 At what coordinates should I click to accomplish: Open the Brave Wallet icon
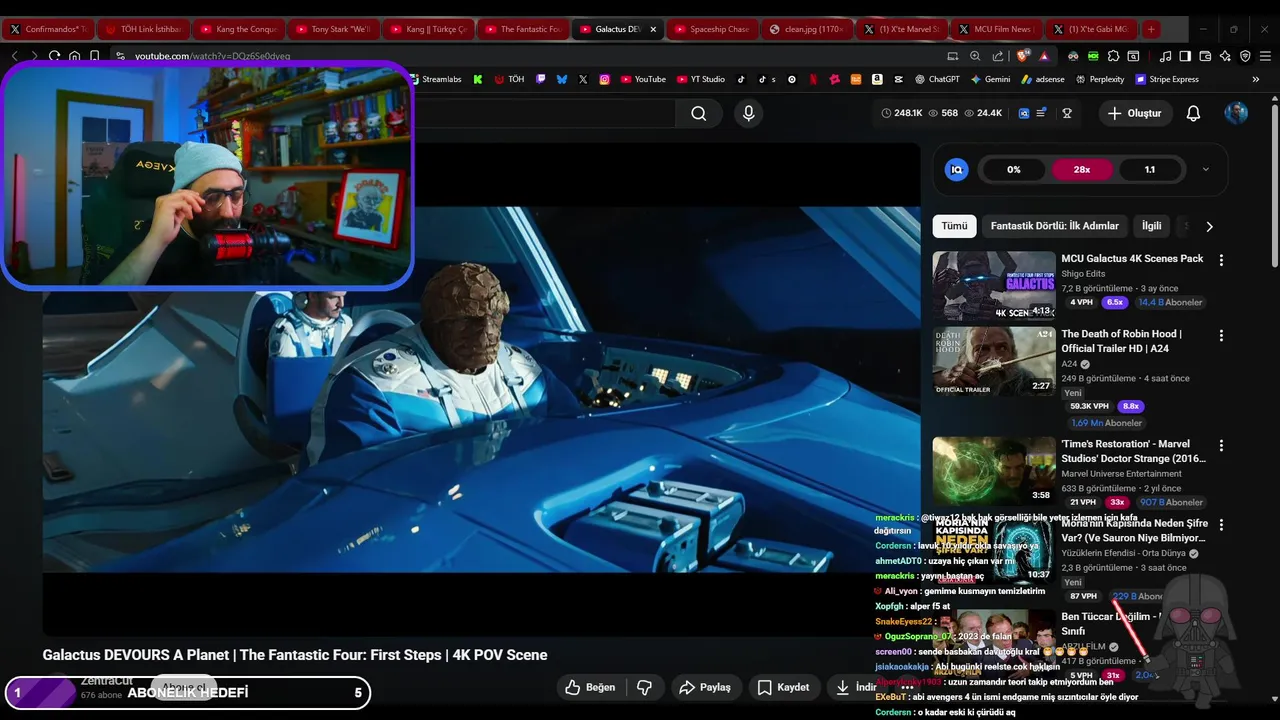(1205, 56)
